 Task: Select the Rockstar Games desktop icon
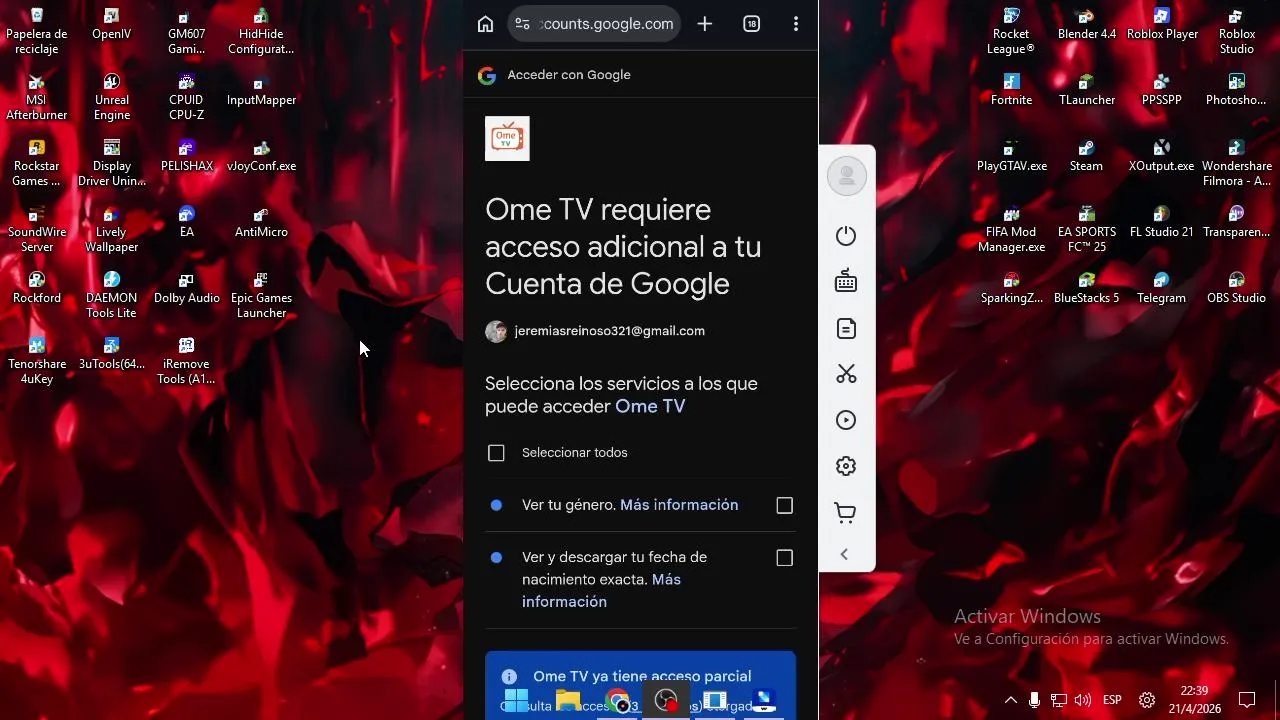click(37, 163)
